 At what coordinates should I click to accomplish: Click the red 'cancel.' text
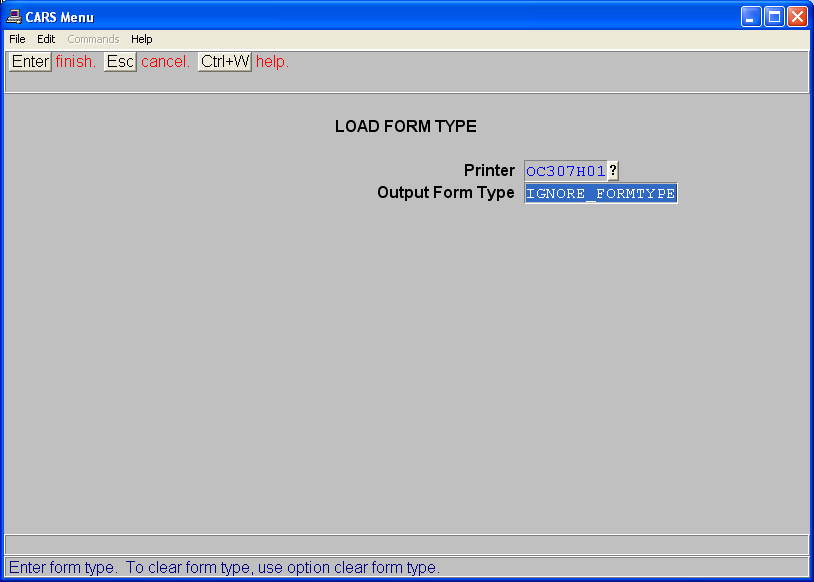point(166,62)
